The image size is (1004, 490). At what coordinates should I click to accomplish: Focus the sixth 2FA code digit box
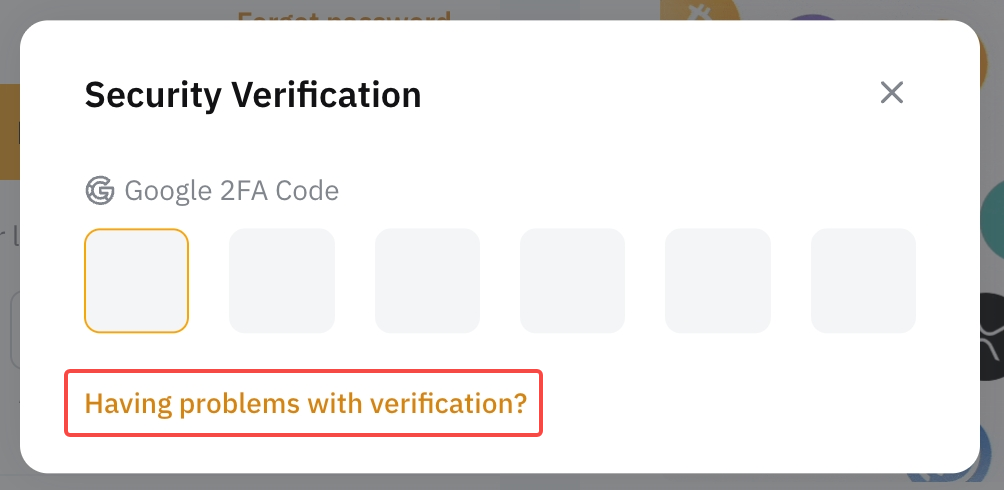[x=863, y=281]
